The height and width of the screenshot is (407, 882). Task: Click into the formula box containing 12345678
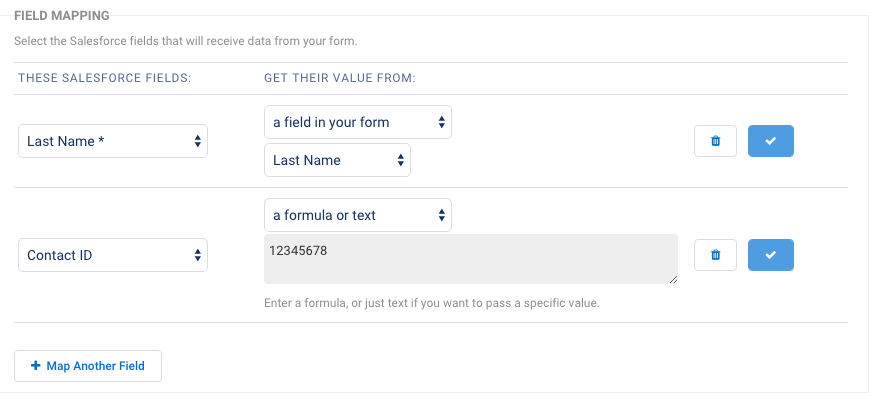[x=470, y=260]
